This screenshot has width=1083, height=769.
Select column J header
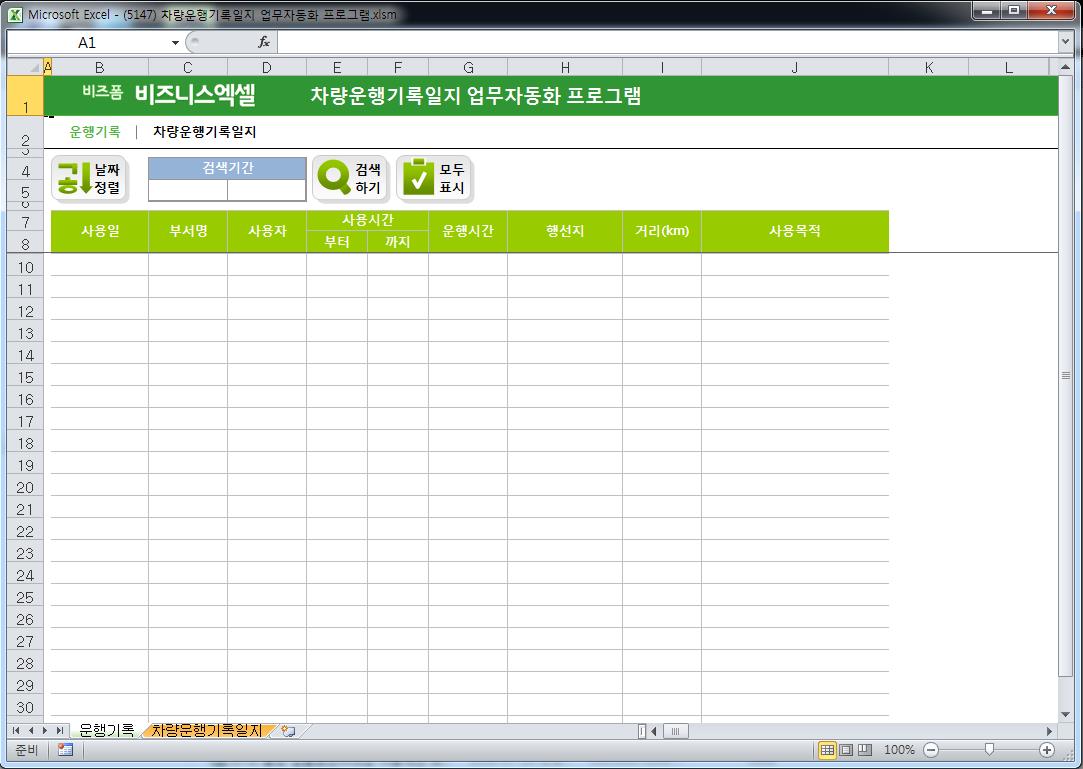click(x=794, y=67)
